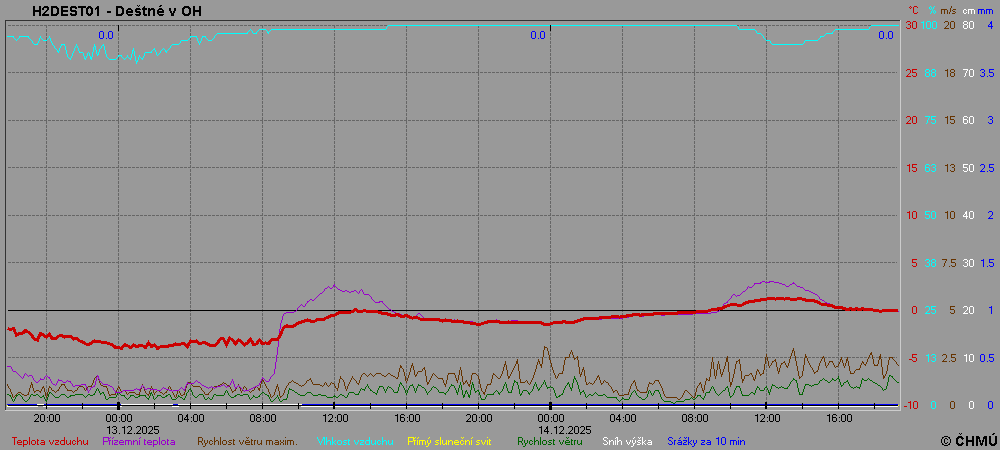1000x450 pixels.
Task: Click the blue mm axis unit header
Action: tap(987, 11)
